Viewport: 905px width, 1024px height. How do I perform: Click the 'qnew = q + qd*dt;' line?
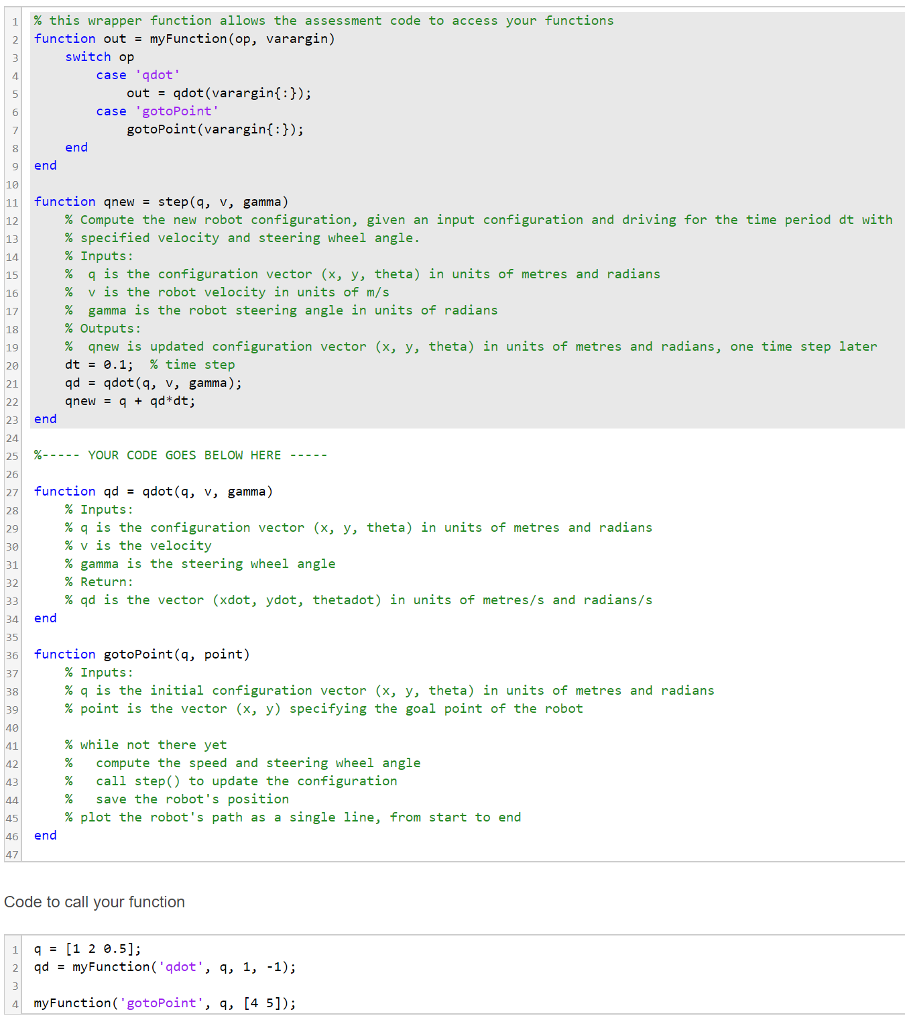130,401
